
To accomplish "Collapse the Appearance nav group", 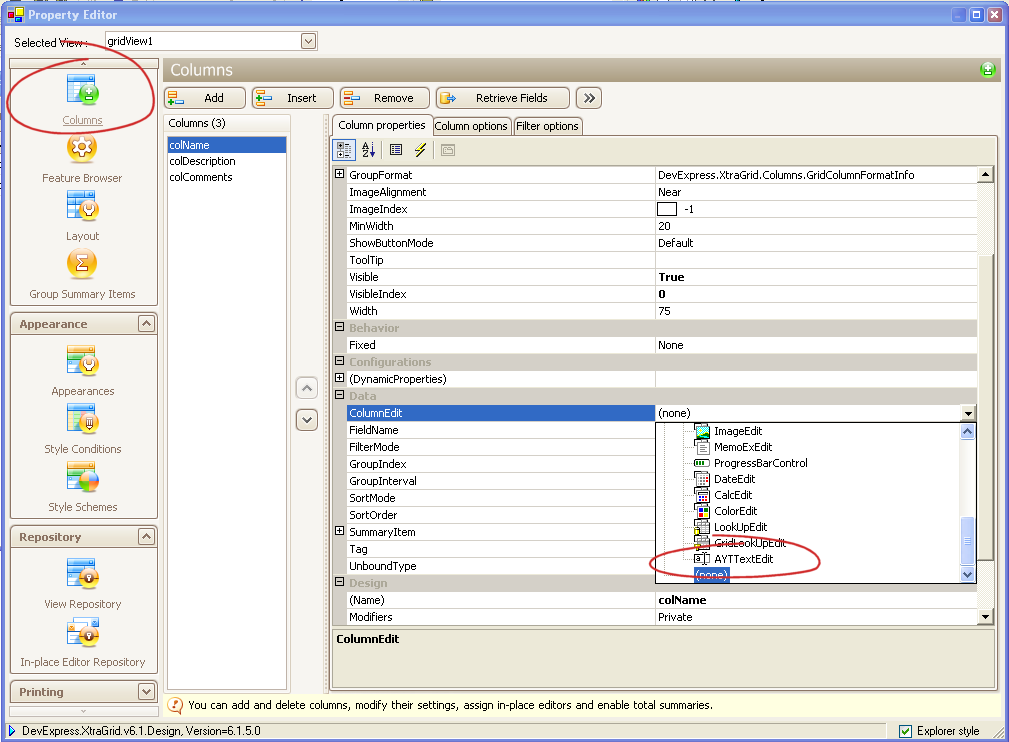I will [x=147, y=324].
